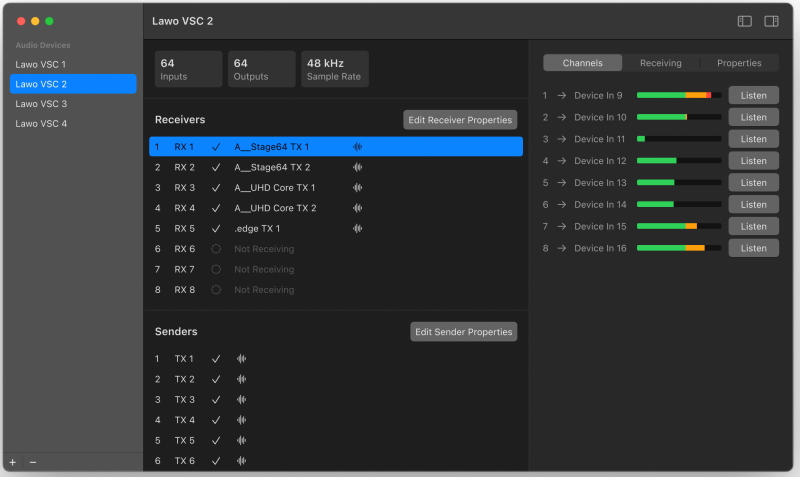Click the Device In 16 level meter

(x=679, y=248)
